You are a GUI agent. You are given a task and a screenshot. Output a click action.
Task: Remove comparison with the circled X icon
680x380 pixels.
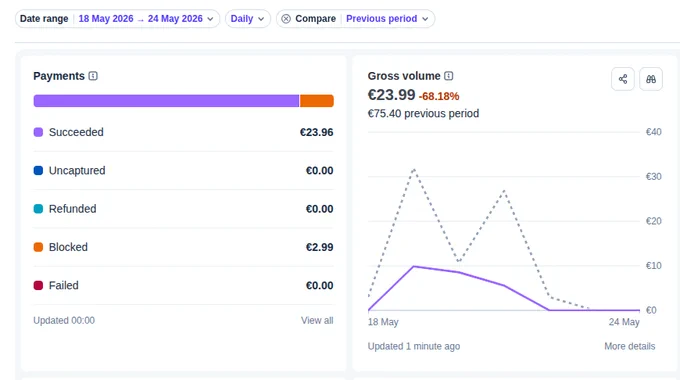point(286,19)
